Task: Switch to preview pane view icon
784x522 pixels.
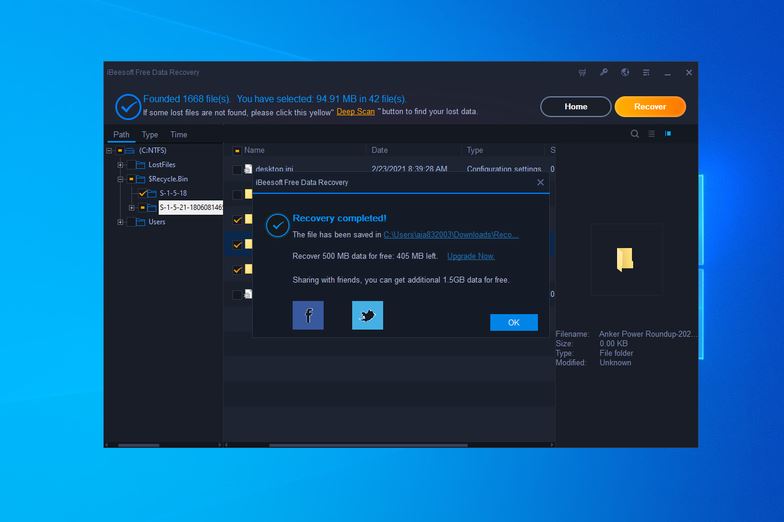Action: coord(668,133)
